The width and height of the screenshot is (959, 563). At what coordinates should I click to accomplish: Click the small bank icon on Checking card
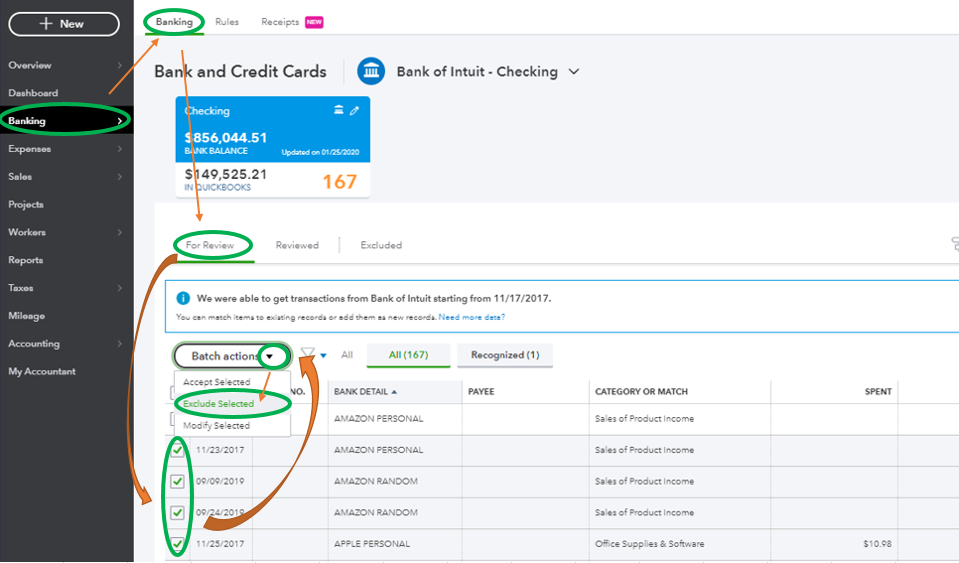pyautogui.click(x=338, y=110)
